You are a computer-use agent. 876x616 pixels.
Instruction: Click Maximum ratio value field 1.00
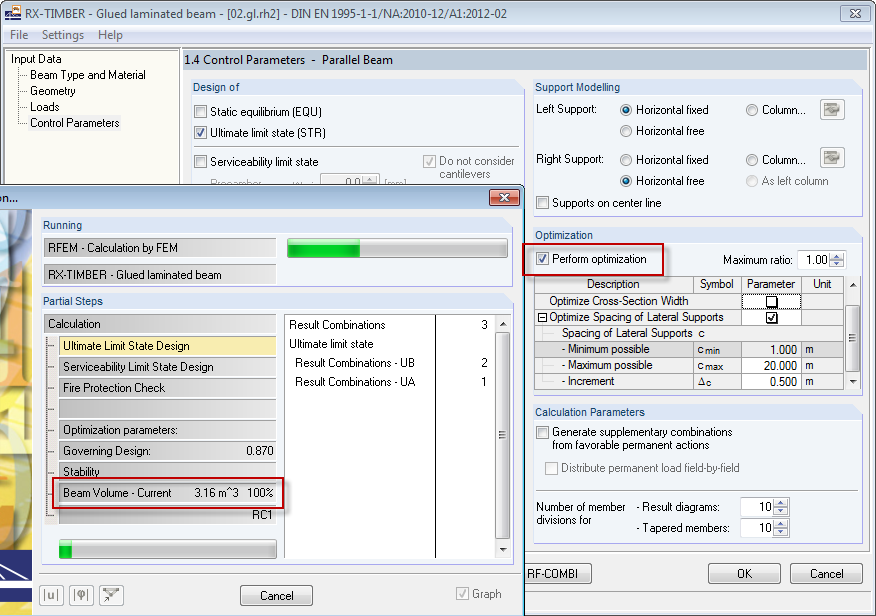click(x=813, y=260)
